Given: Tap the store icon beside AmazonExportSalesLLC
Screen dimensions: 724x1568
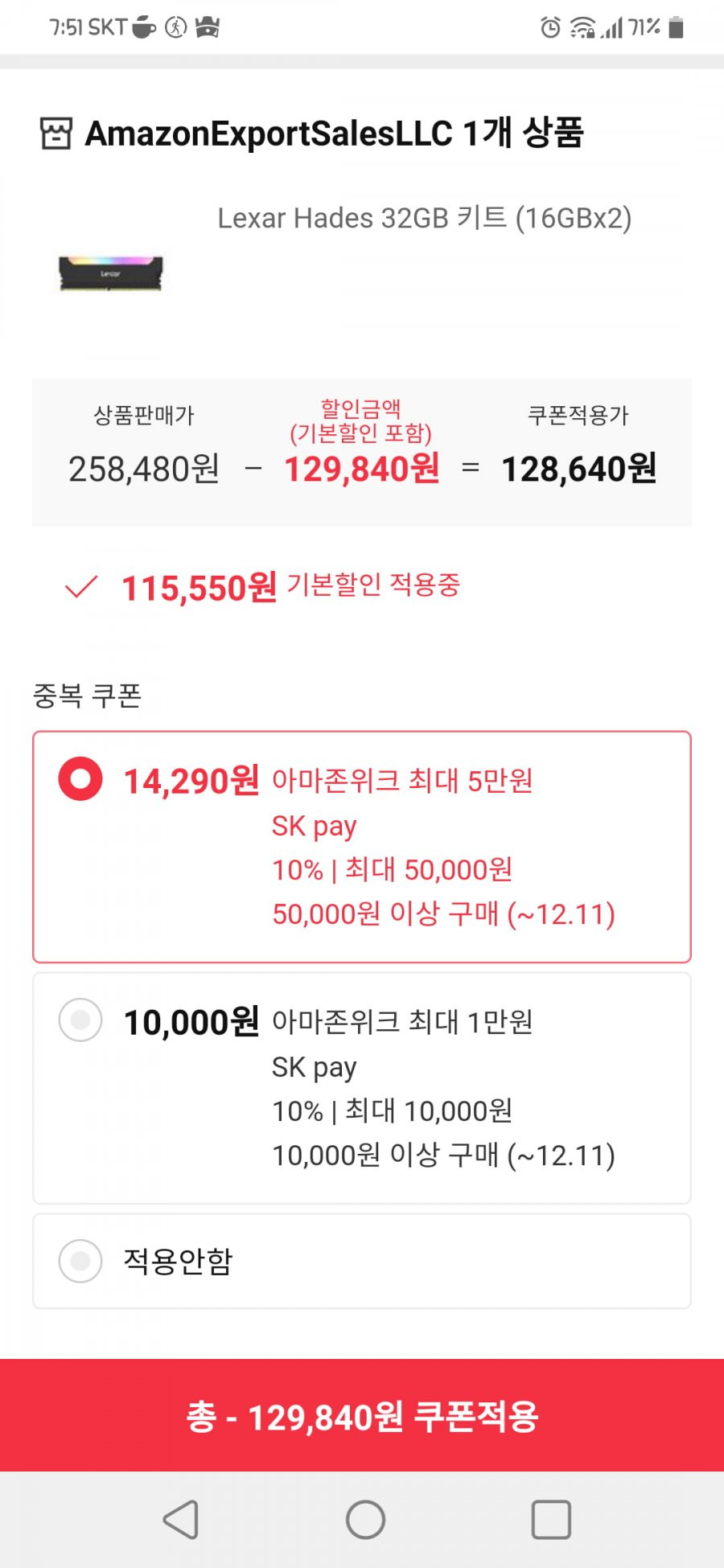Looking at the screenshot, I should click(56, 133).
